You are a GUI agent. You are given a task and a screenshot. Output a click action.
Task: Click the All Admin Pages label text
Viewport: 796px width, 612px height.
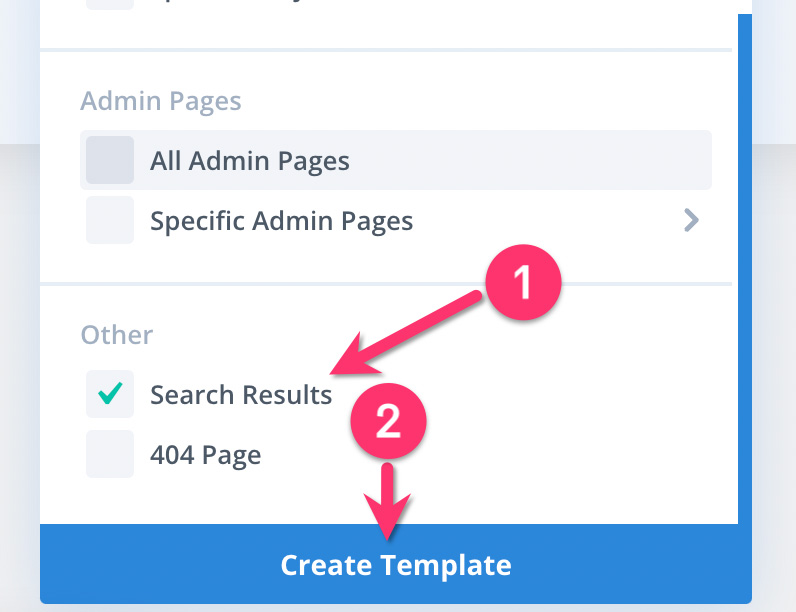(x=250, y=161)
